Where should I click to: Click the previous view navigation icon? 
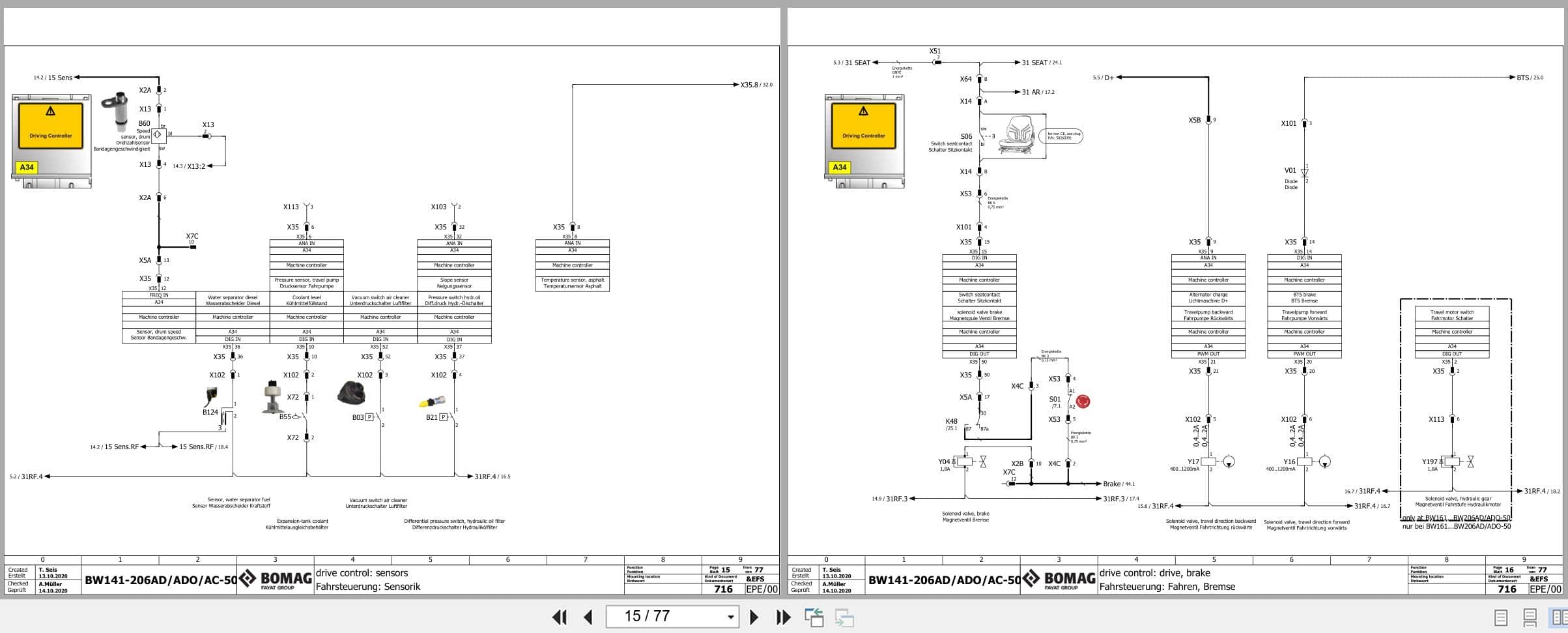tap(814, 617)
